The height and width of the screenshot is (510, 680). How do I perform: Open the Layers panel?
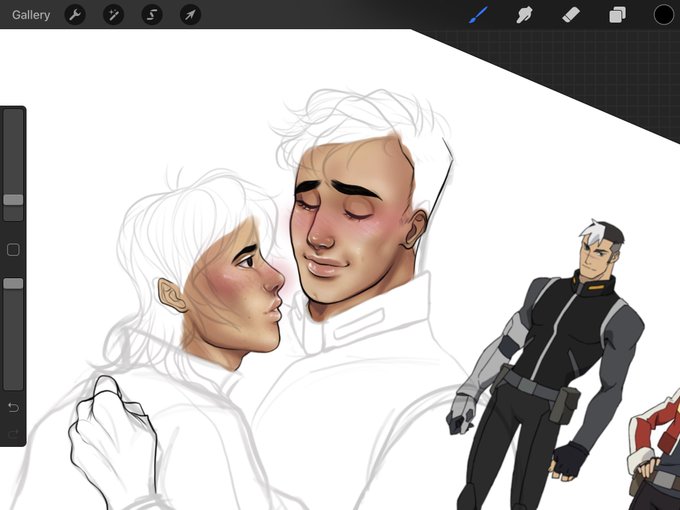[618, 15]
